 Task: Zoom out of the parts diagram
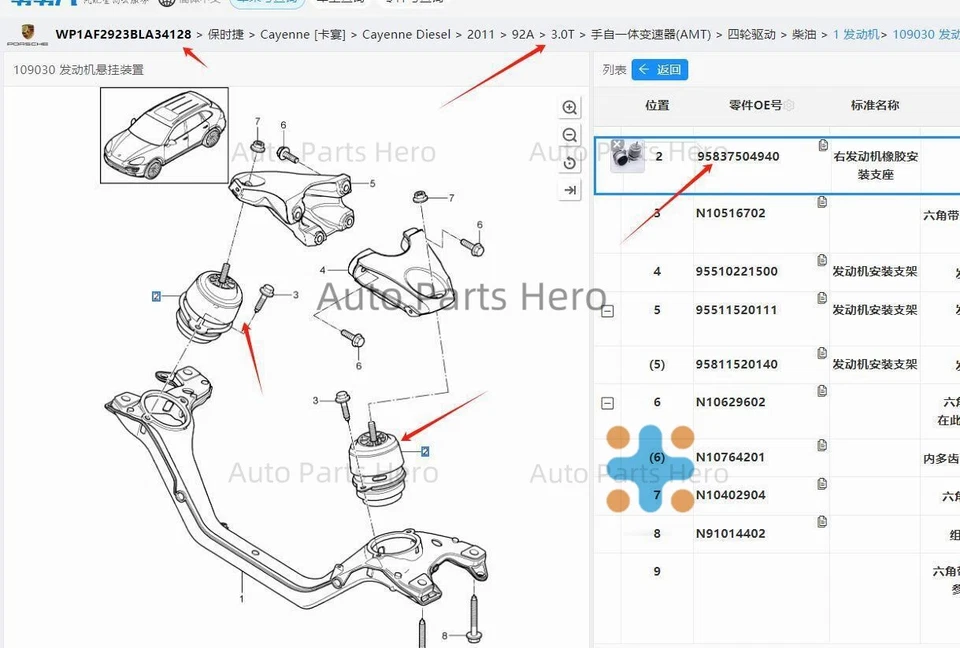pyautogui.click(x=569, y=135)
